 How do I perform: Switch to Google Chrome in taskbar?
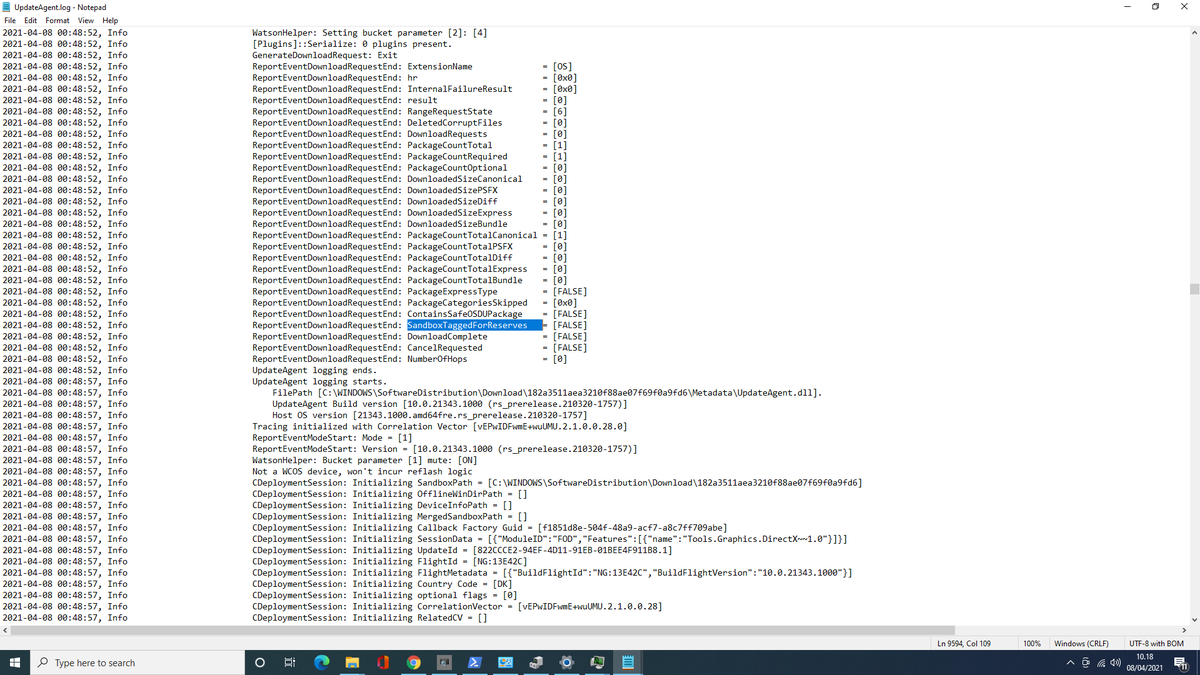(413, 662)
